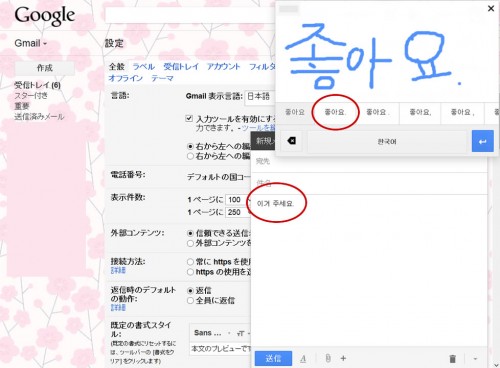The image size is (500, 368).
Task: Select 返信 as default reply behavior
Action: (190, 291)
